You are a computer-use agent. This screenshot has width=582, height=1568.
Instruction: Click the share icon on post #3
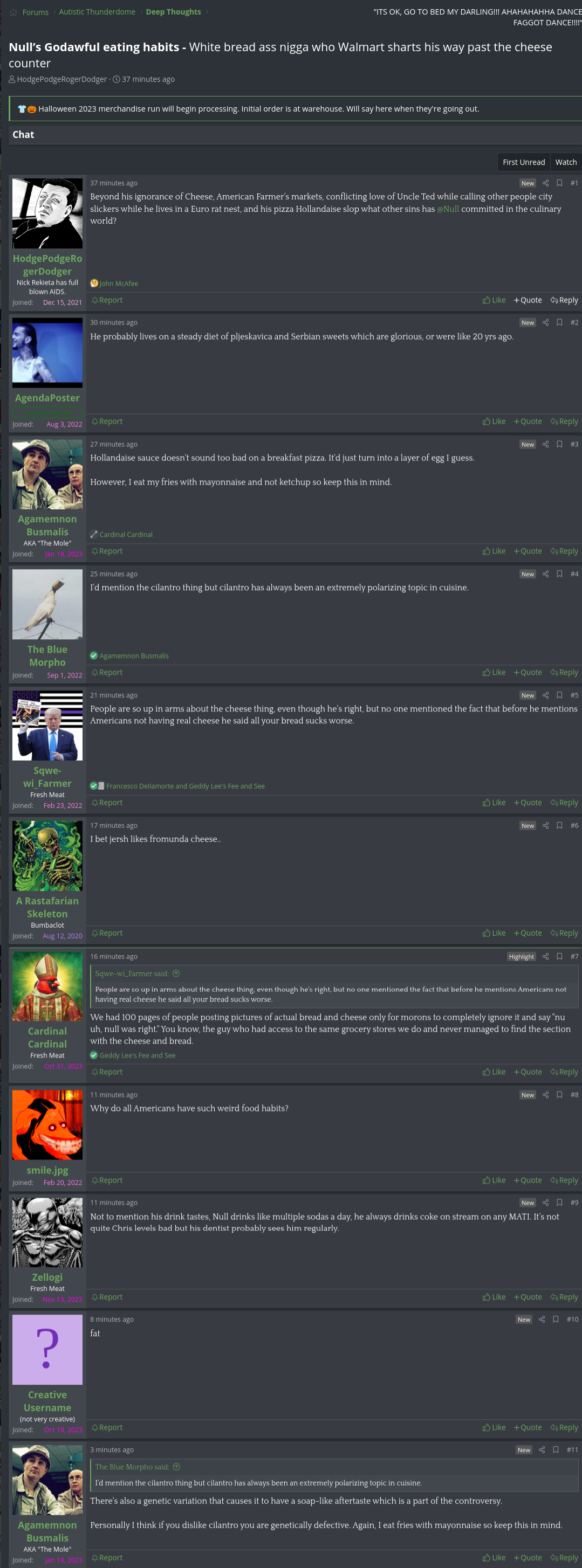545,444
